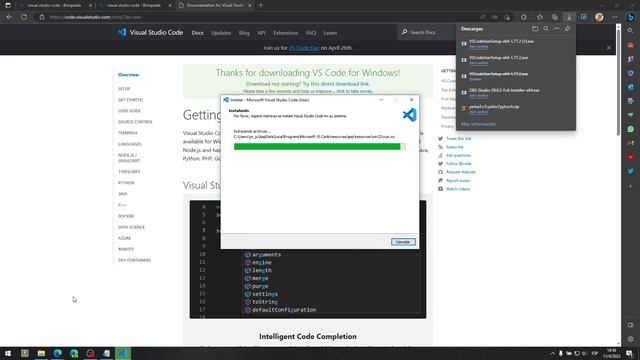Open the Subscribe link
The height and width of the screenshot is (360, 640).
click(455, 147)
